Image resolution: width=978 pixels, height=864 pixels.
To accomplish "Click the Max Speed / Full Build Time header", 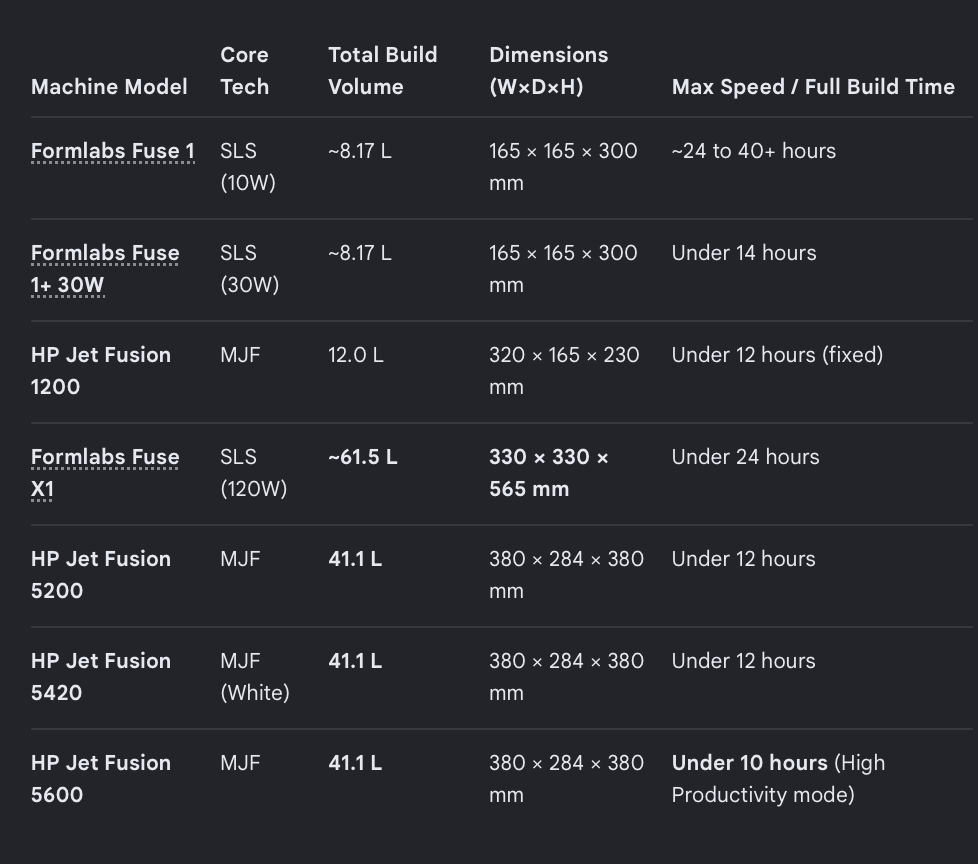I will tap(813, 87).
